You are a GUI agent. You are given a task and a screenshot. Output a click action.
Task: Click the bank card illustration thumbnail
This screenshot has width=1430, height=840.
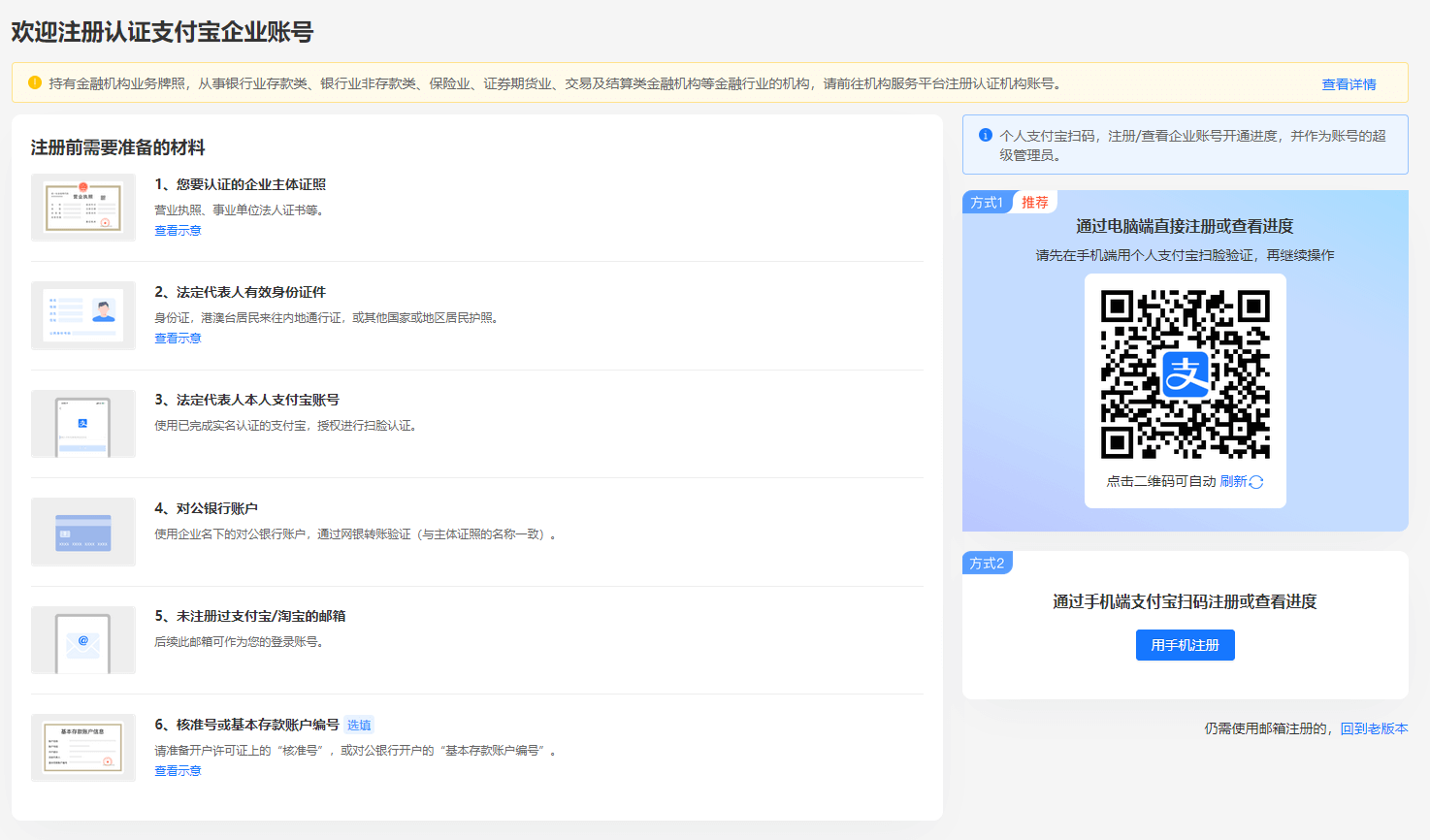click(83, 532)
